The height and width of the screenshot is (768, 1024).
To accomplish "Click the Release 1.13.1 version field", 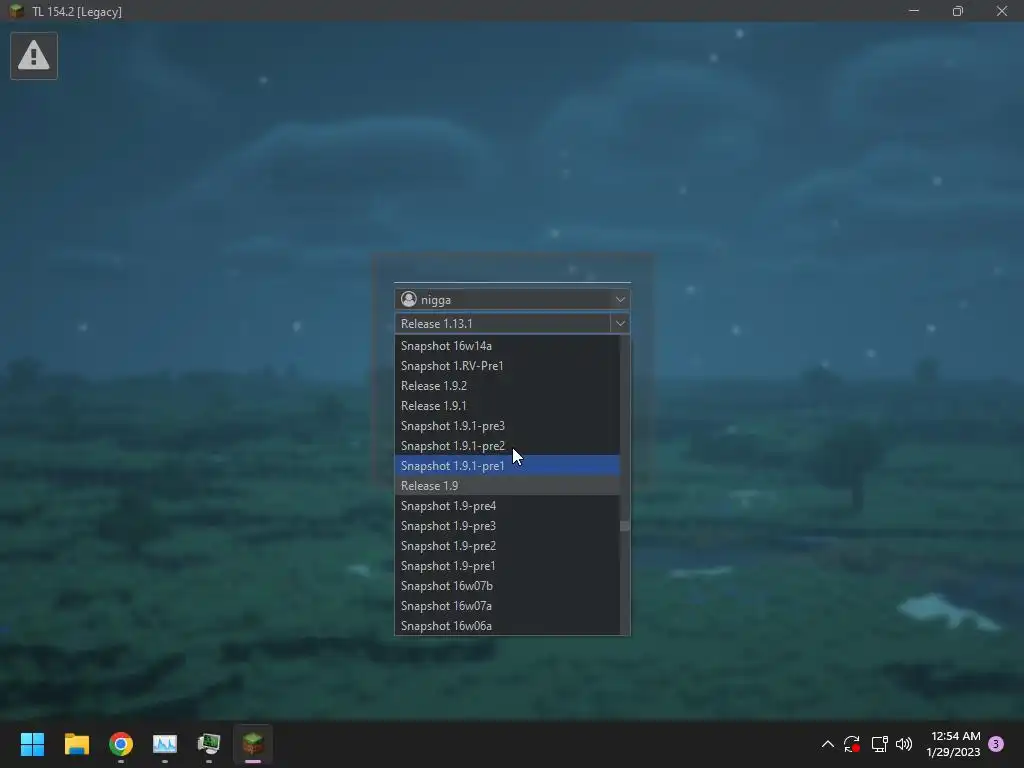I will (x=503, y=323).
